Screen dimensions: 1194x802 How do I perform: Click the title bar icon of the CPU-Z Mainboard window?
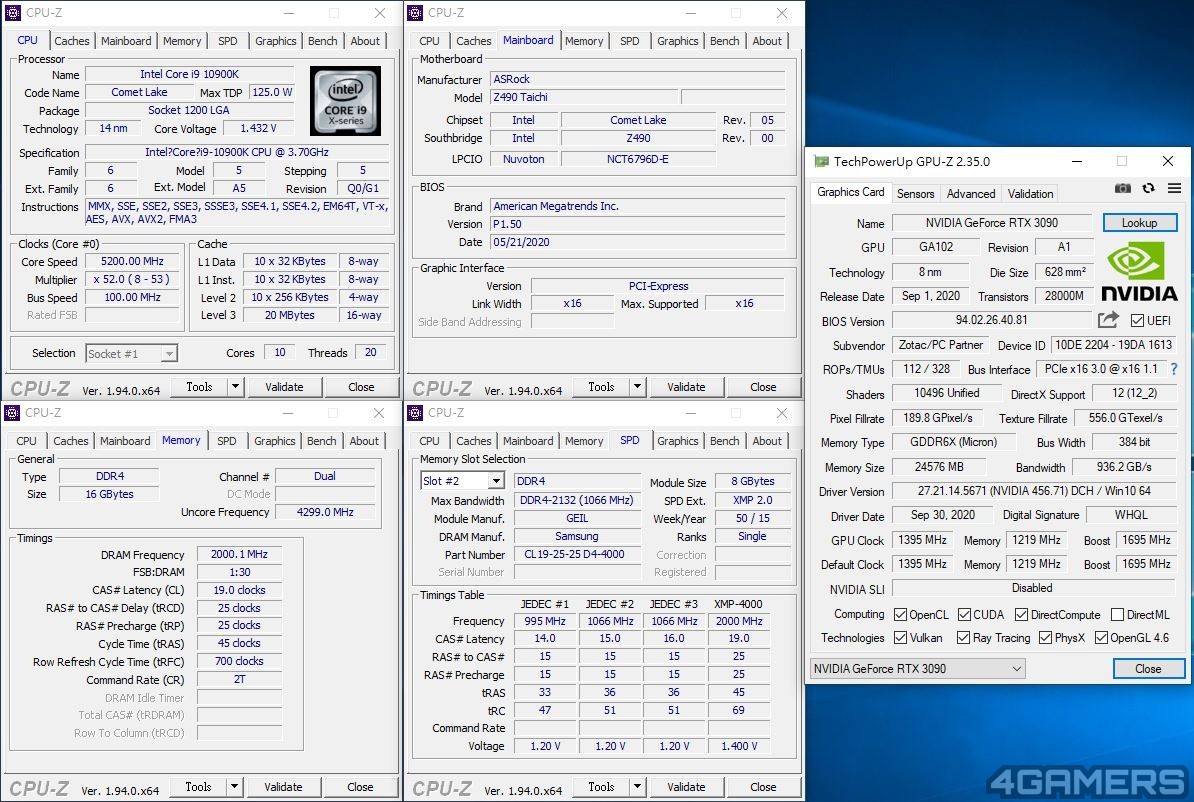coord(415,13)
